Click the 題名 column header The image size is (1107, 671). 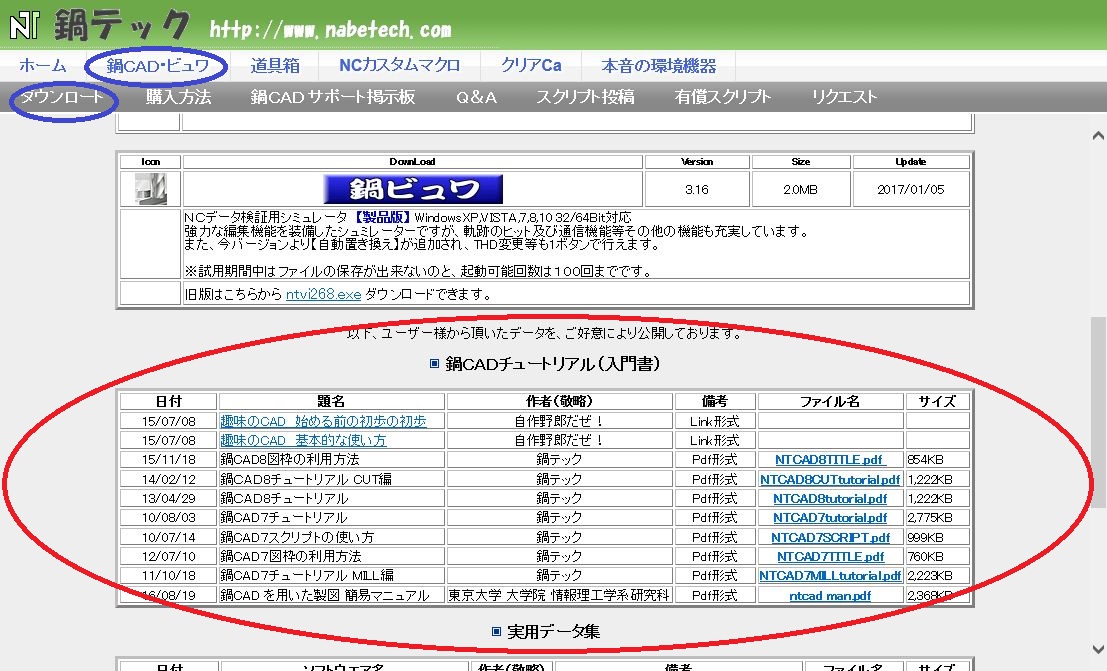click(331, 401)
